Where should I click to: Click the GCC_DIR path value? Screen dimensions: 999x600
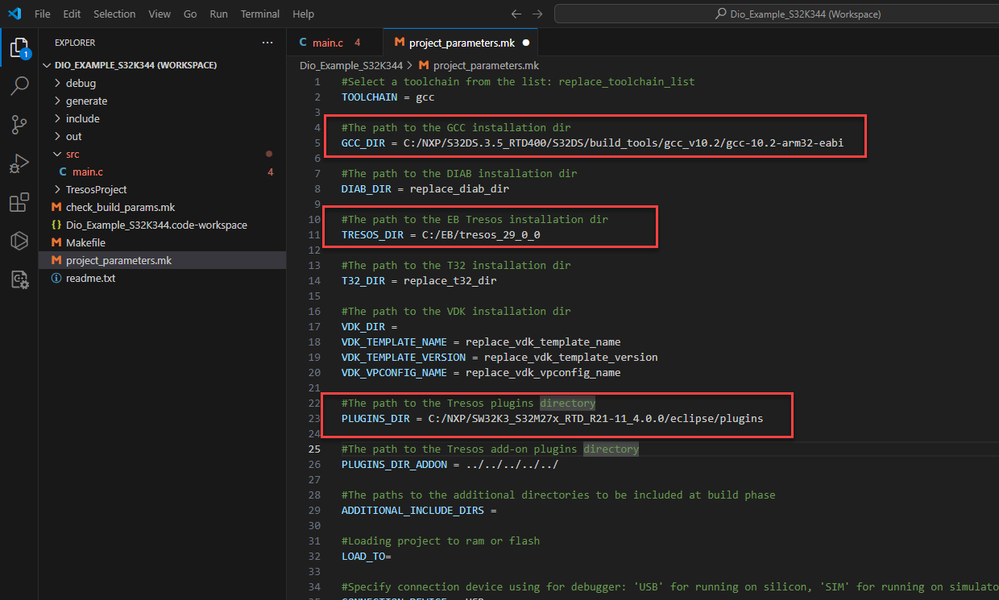(x=622, y=143)
